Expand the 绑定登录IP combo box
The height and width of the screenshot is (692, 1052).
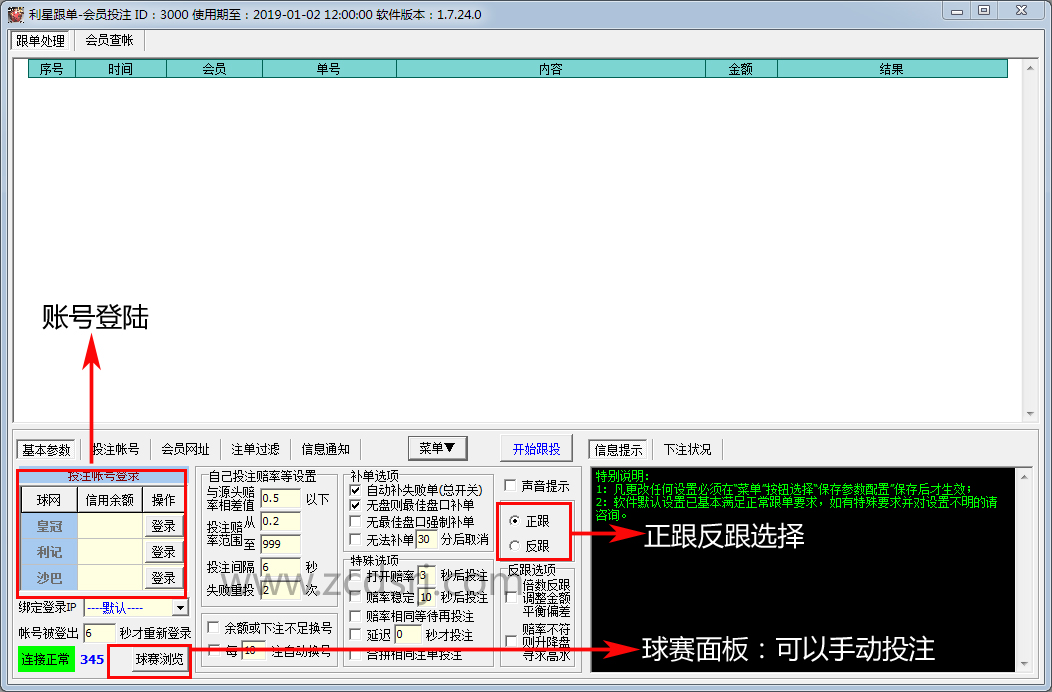pyautogui.click(x=180, y=607)
